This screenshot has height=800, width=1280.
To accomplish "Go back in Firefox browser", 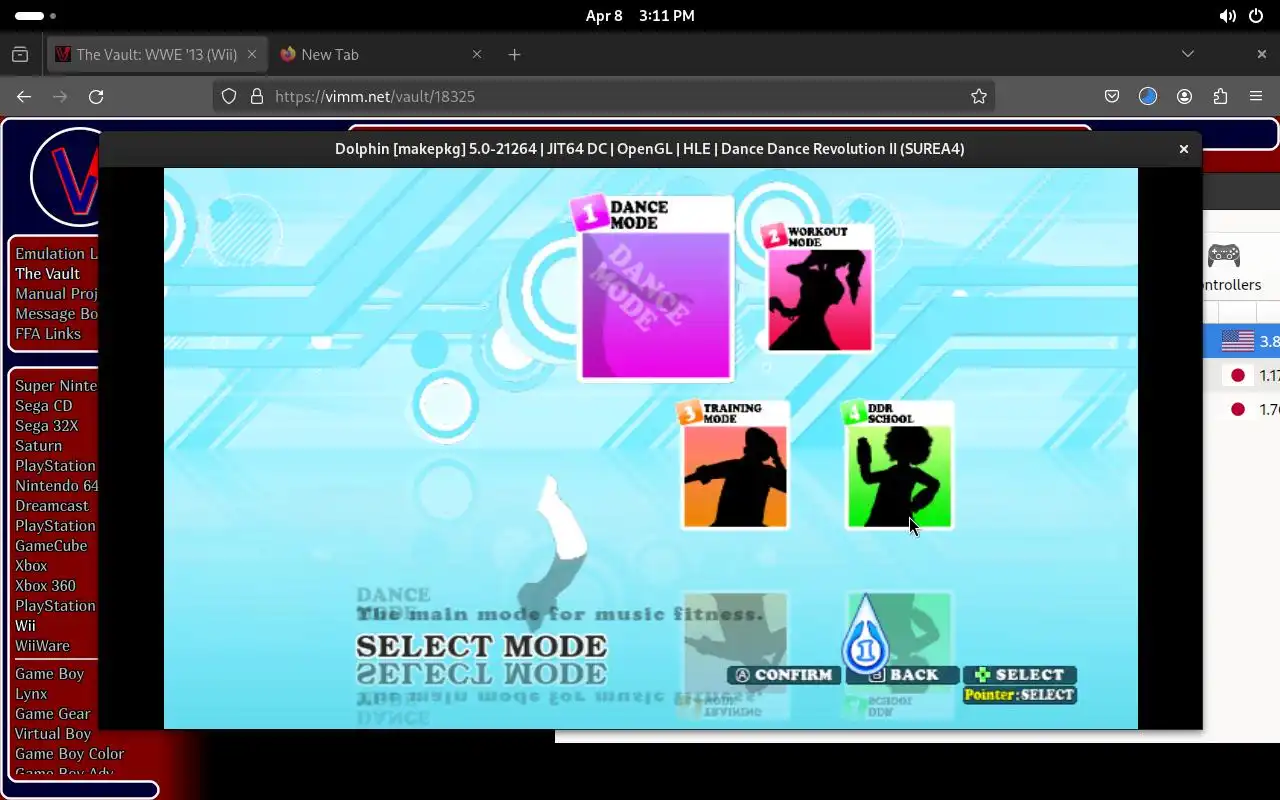I will click(24, 96).
